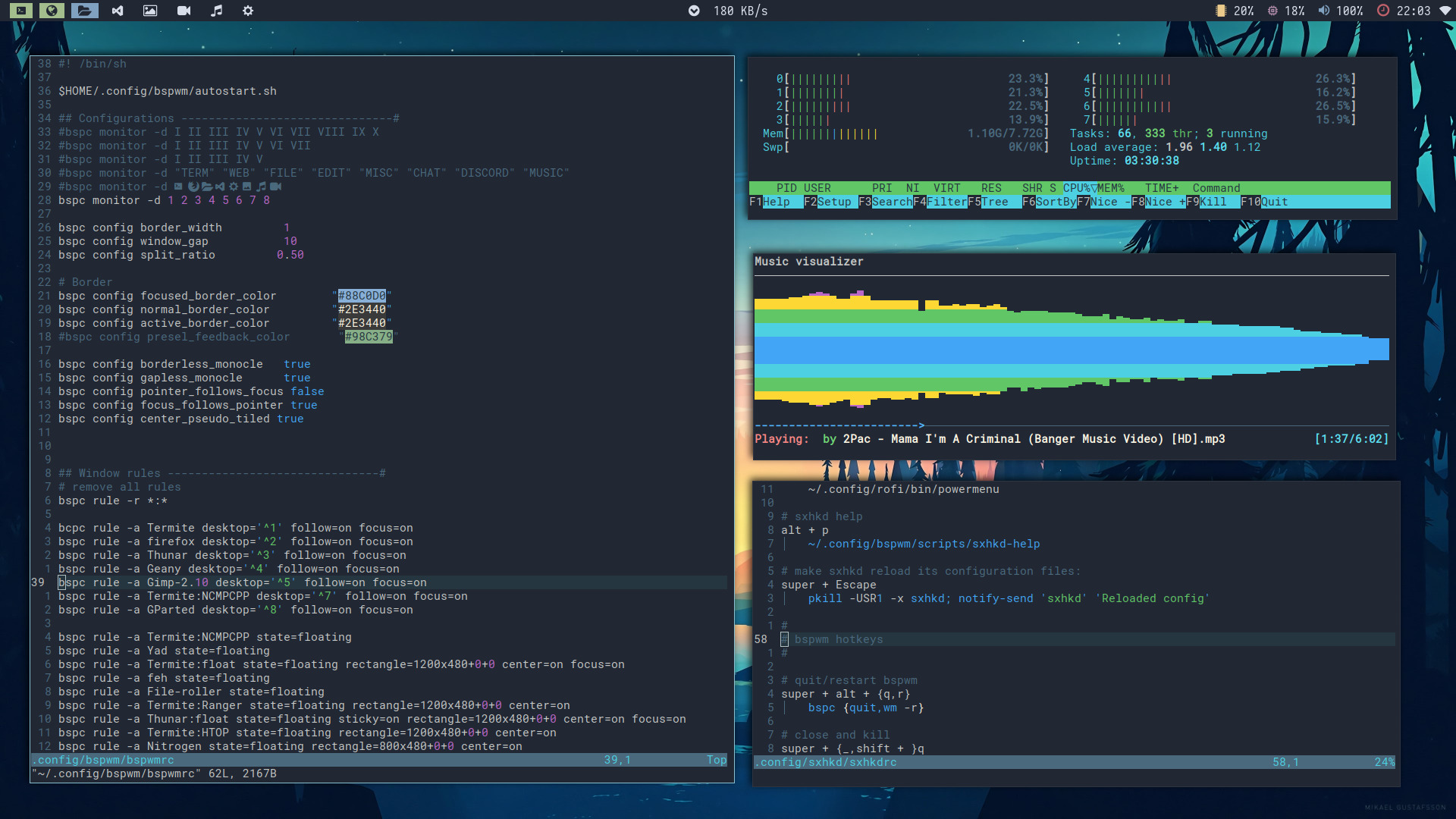This screenshot has width=1456, height=819.
Task: Click the #98C379 green highlighted color value
Action: click(x=369, y=337)
